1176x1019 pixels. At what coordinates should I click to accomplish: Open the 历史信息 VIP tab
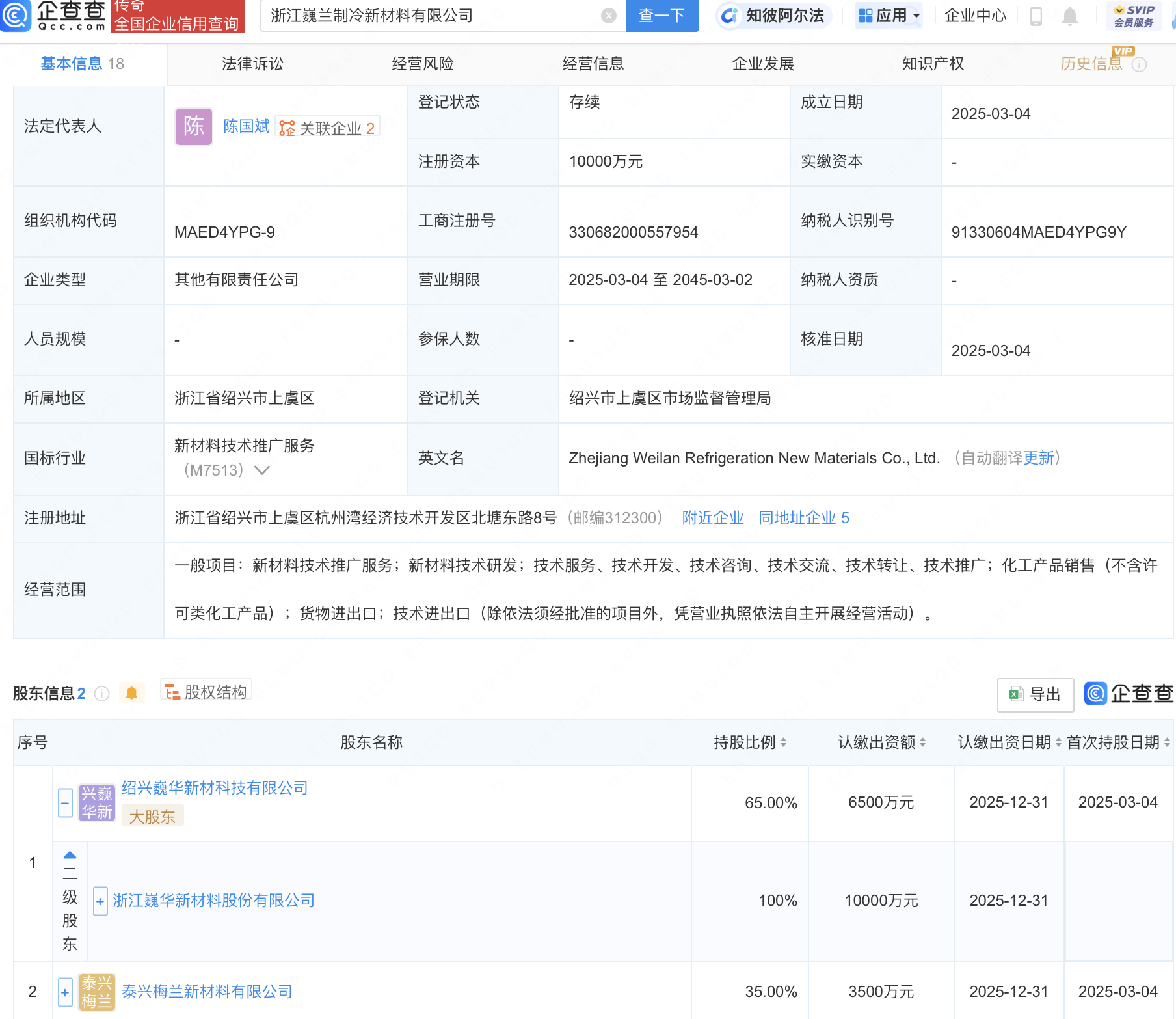pyautogui.click(x=1091, y=64)
